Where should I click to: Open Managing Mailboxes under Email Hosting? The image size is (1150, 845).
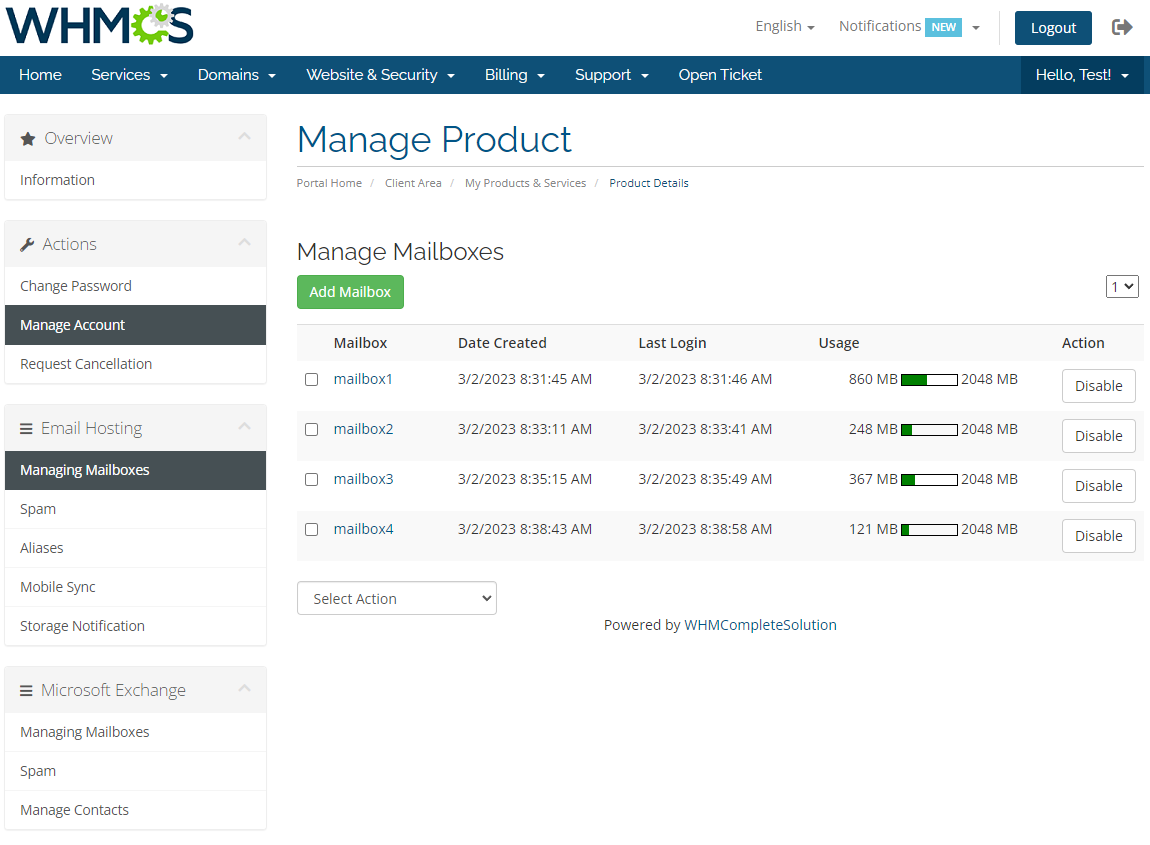point(136,470)
